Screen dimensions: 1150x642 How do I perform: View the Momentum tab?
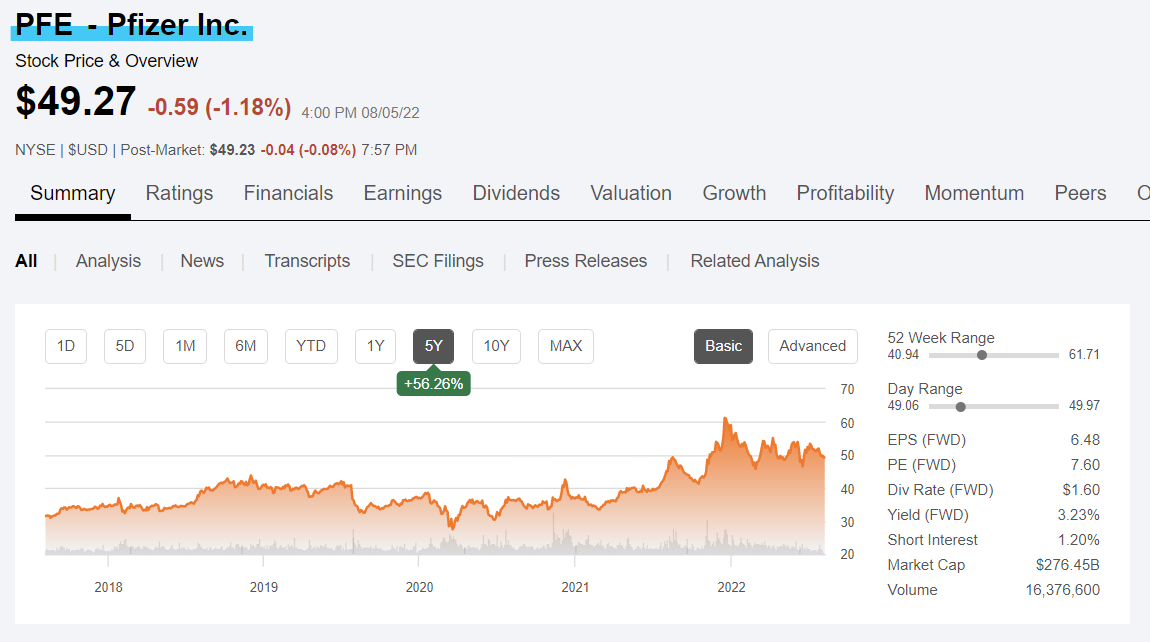pos(974,193)
